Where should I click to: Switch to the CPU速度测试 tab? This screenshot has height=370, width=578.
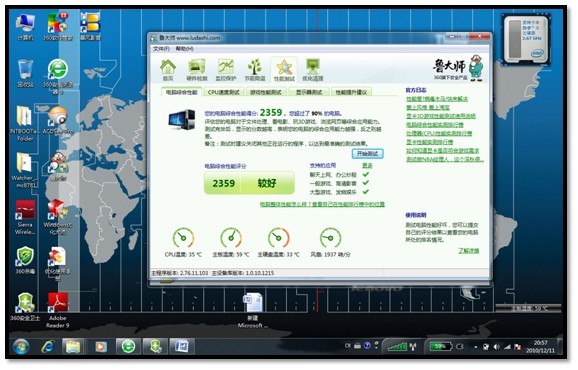[223, 92]
